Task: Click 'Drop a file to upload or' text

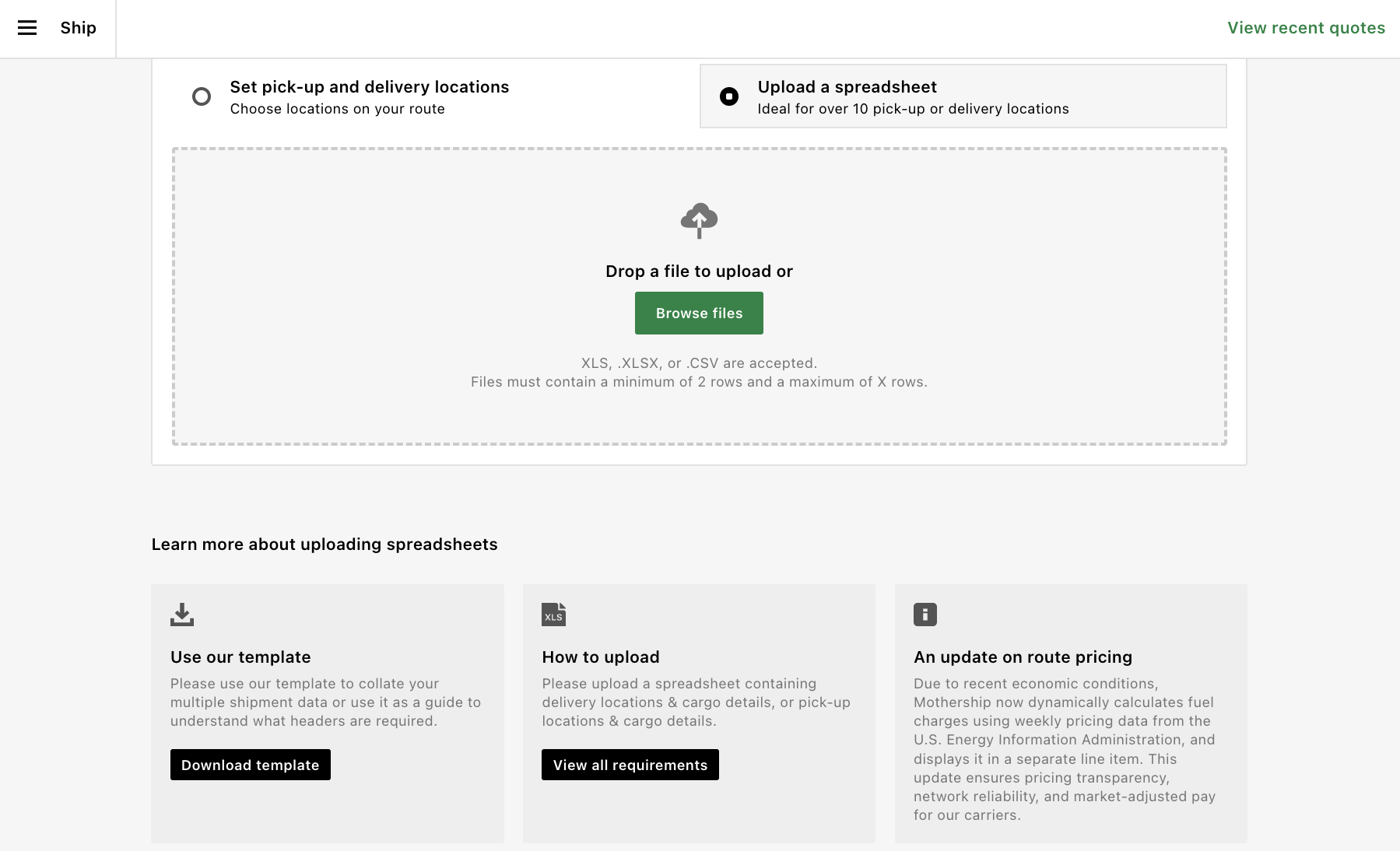Action: (699, 271)
